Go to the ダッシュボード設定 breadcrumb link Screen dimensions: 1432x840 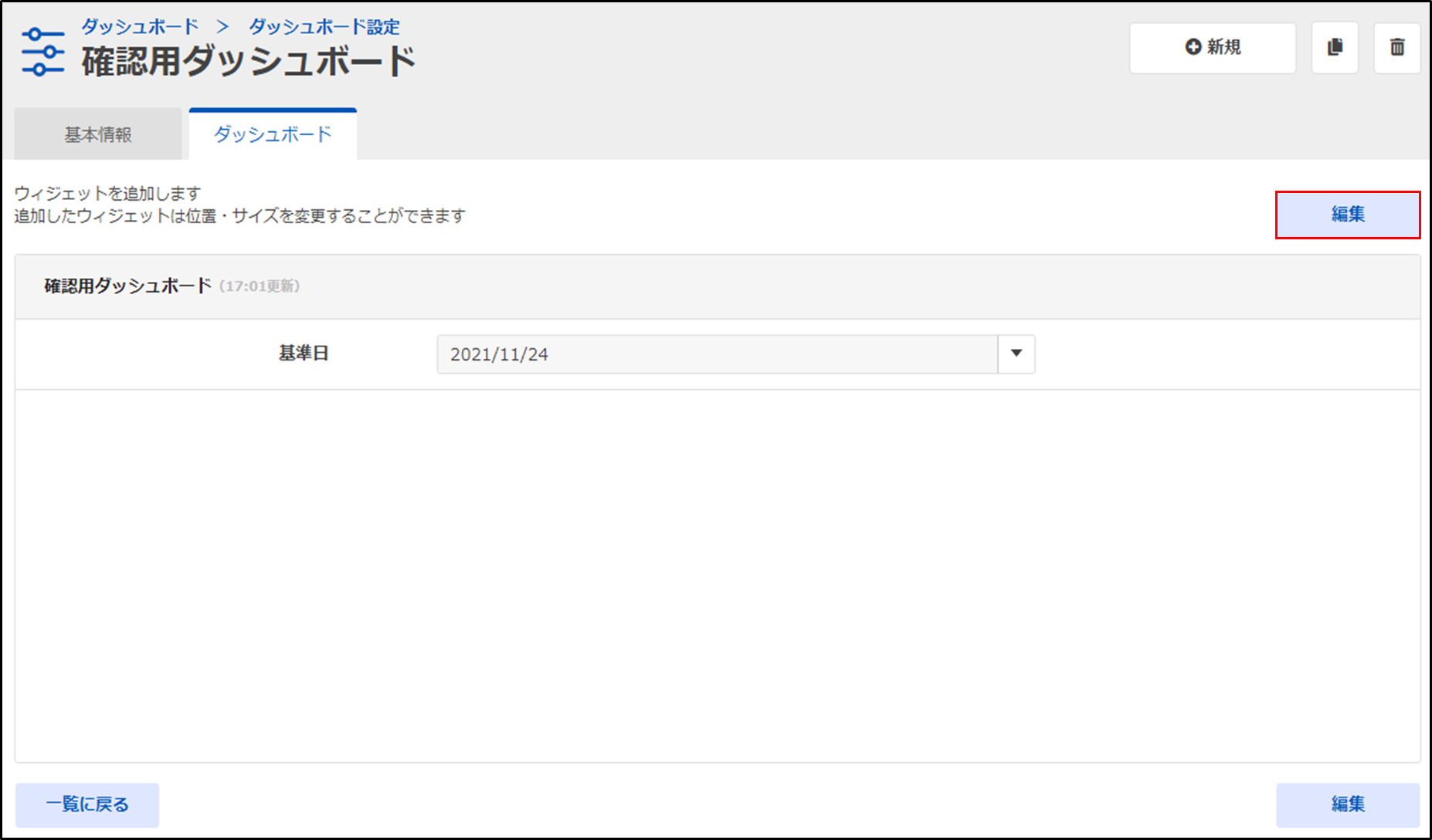pyautogui.click(x=324, y=27)
